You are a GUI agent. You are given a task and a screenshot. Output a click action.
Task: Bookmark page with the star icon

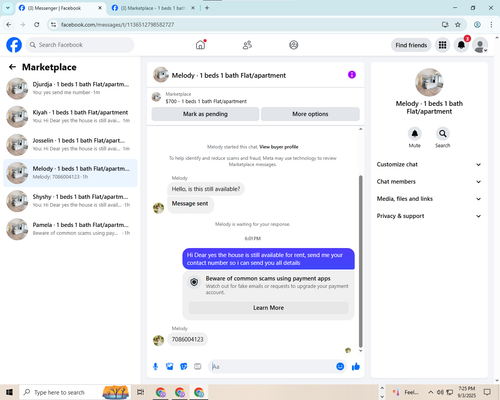point(458,24)
